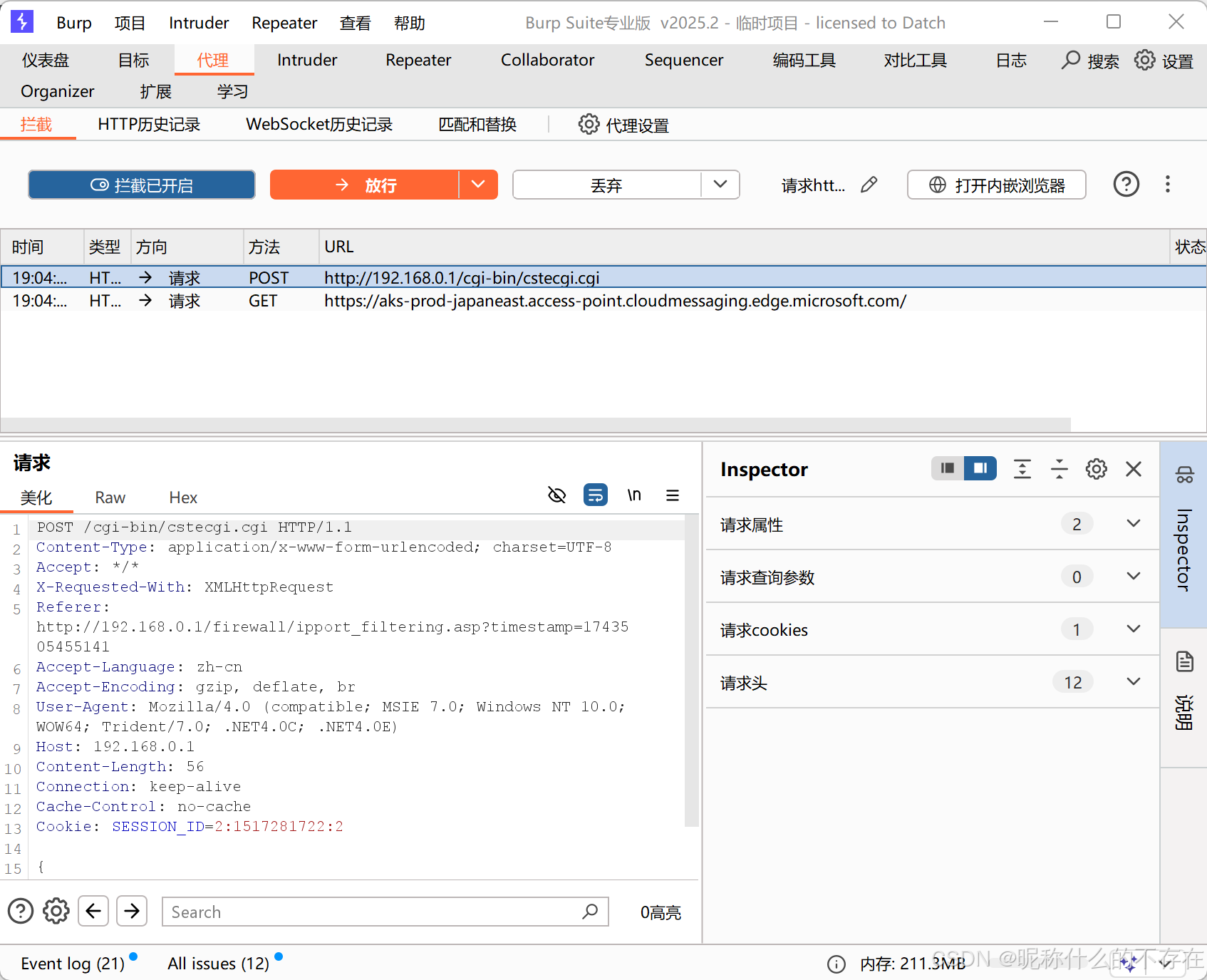The image size is (1207, 980).
Task: Click the Burp Suite logo icon
Action: (x=22, y=22)
